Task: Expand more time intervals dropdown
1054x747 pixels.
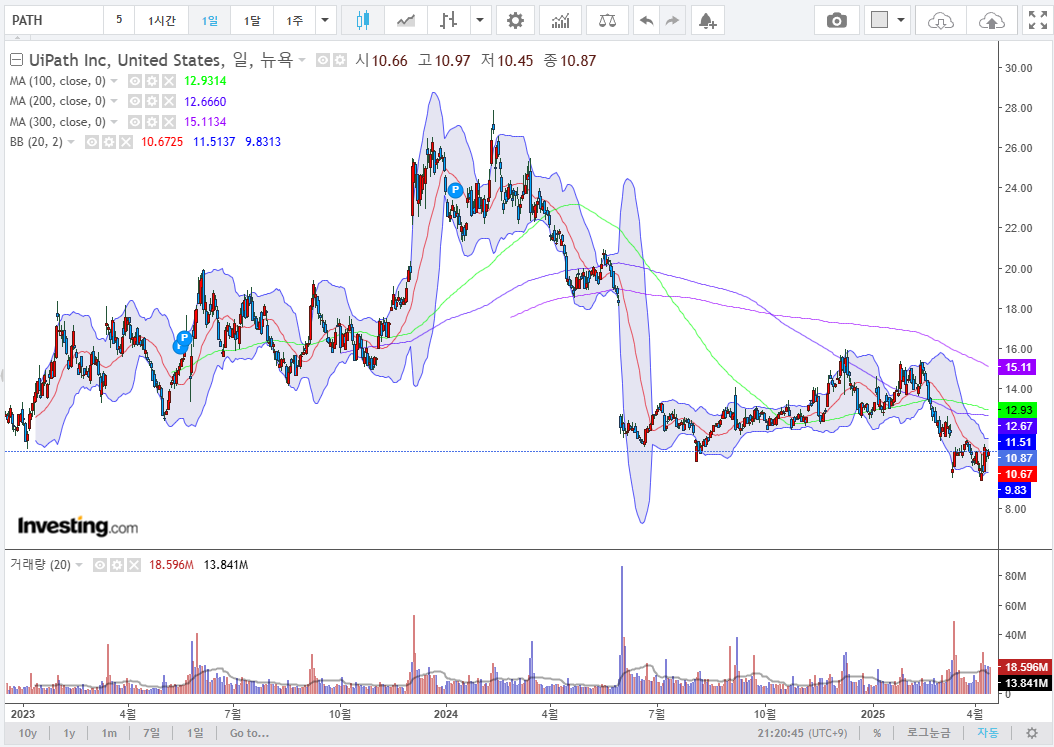Action: (325, 20)
